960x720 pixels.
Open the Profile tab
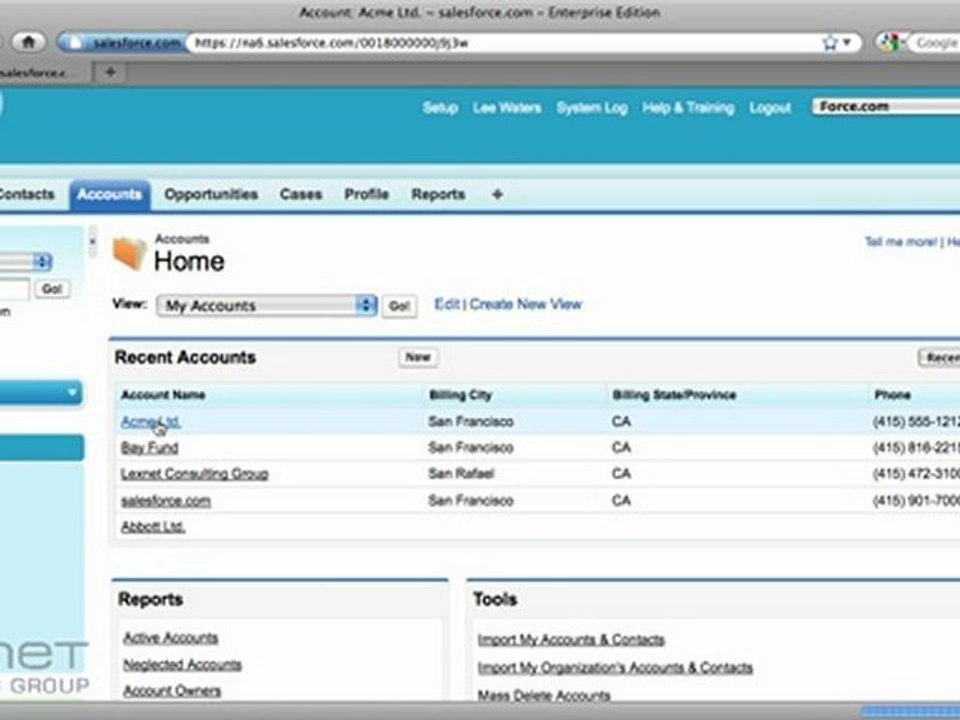[366, 195]
